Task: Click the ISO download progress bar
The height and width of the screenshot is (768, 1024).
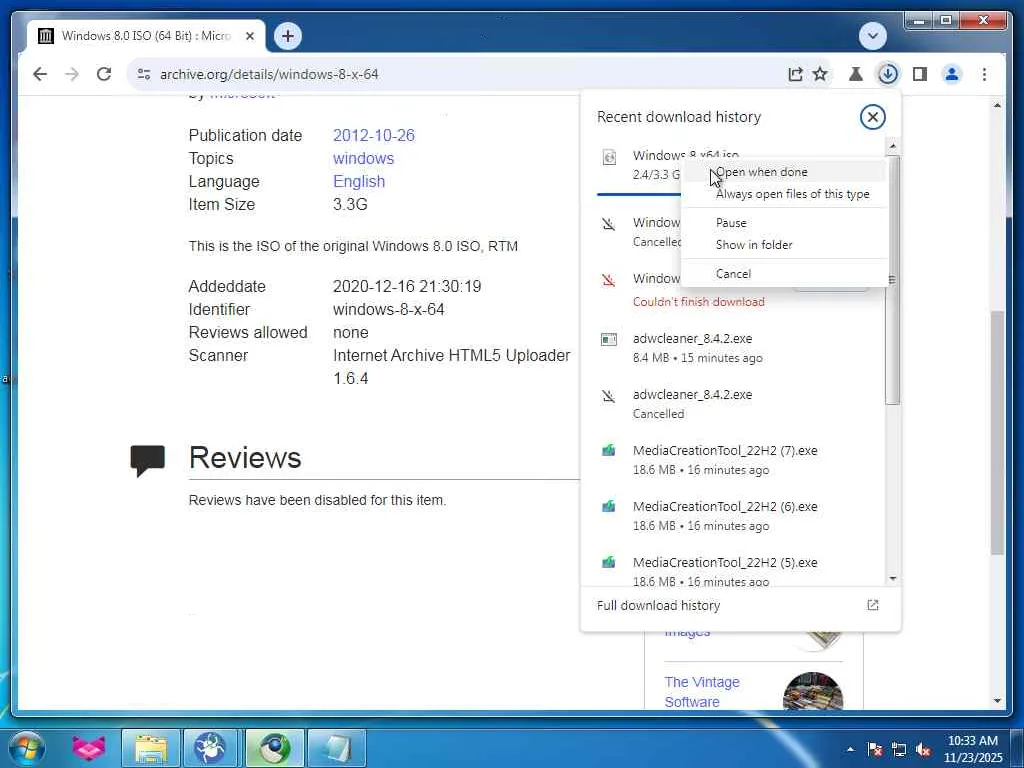Action: 639,194
